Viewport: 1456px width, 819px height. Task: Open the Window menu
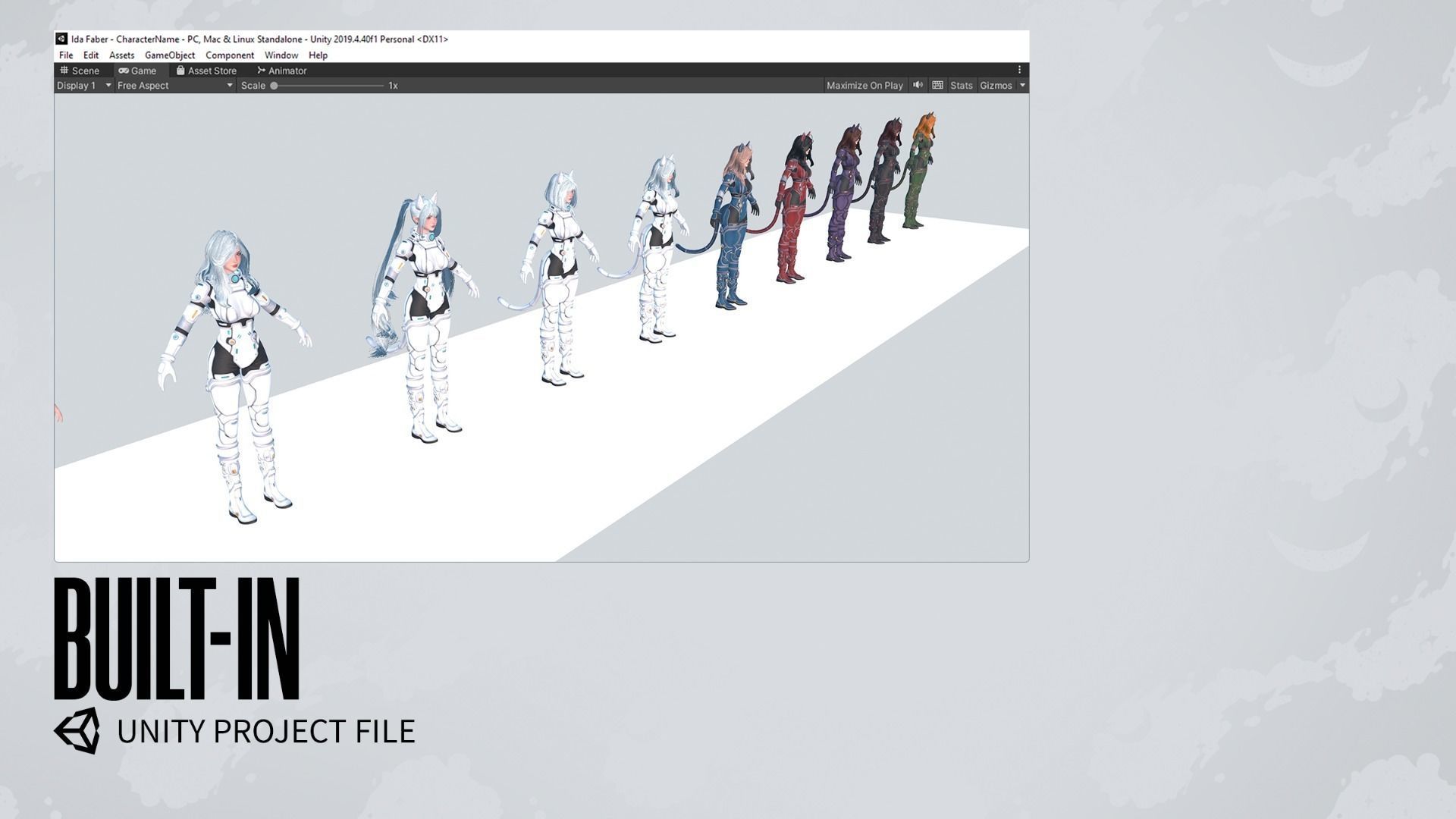coord(281,55)
